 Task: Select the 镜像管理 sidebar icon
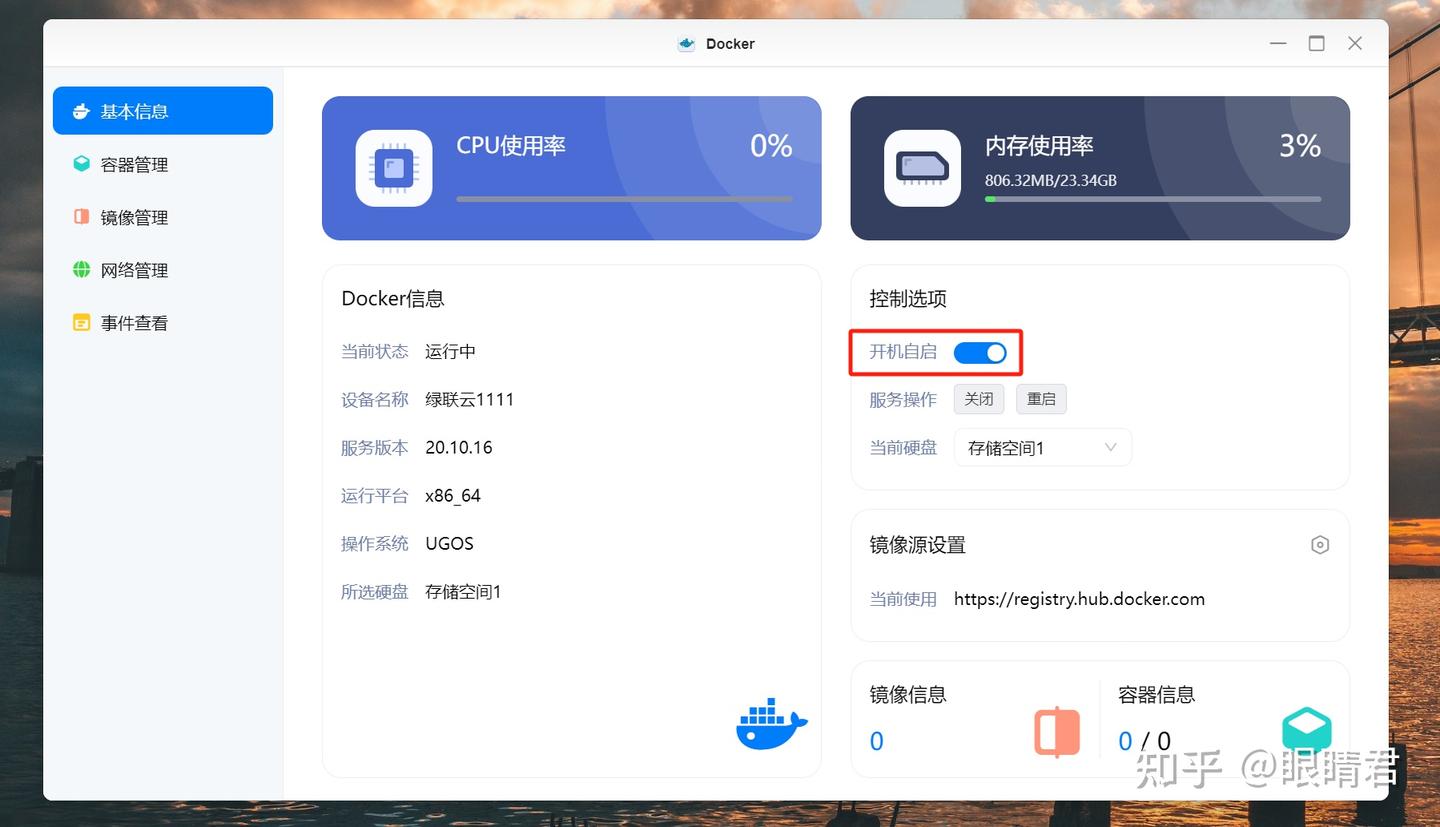point(81,216)
